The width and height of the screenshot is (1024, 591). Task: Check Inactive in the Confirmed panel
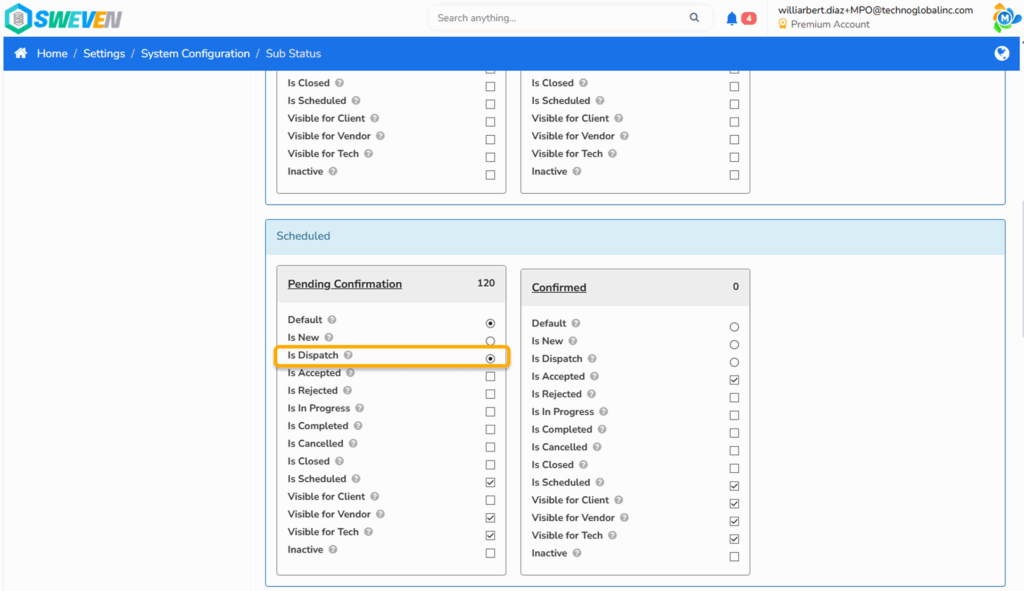coord(734,556)
